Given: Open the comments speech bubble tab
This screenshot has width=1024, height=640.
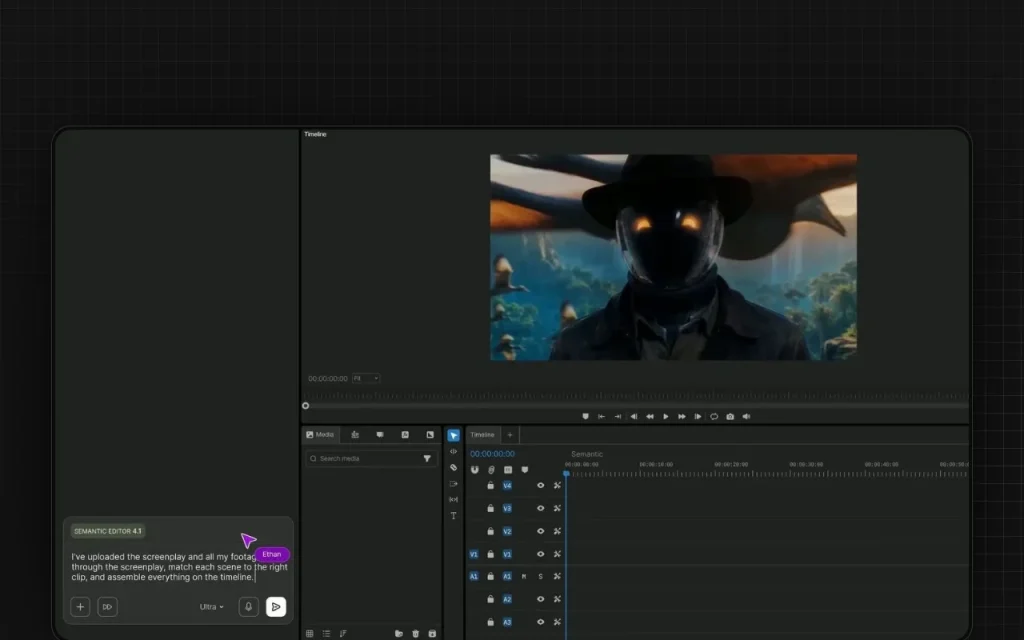Looking at the screenshot, I should point(380,435).
